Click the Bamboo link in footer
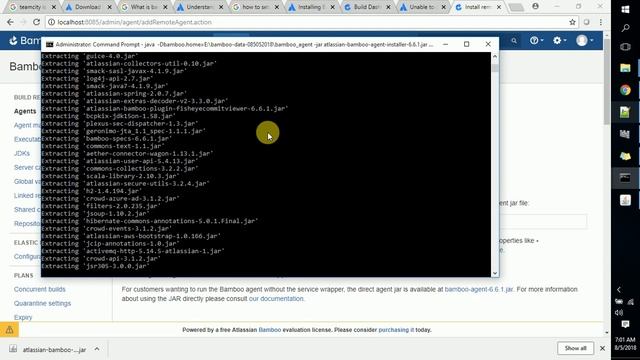The width and height of the screenshot is (640, 360). (270, 330)
